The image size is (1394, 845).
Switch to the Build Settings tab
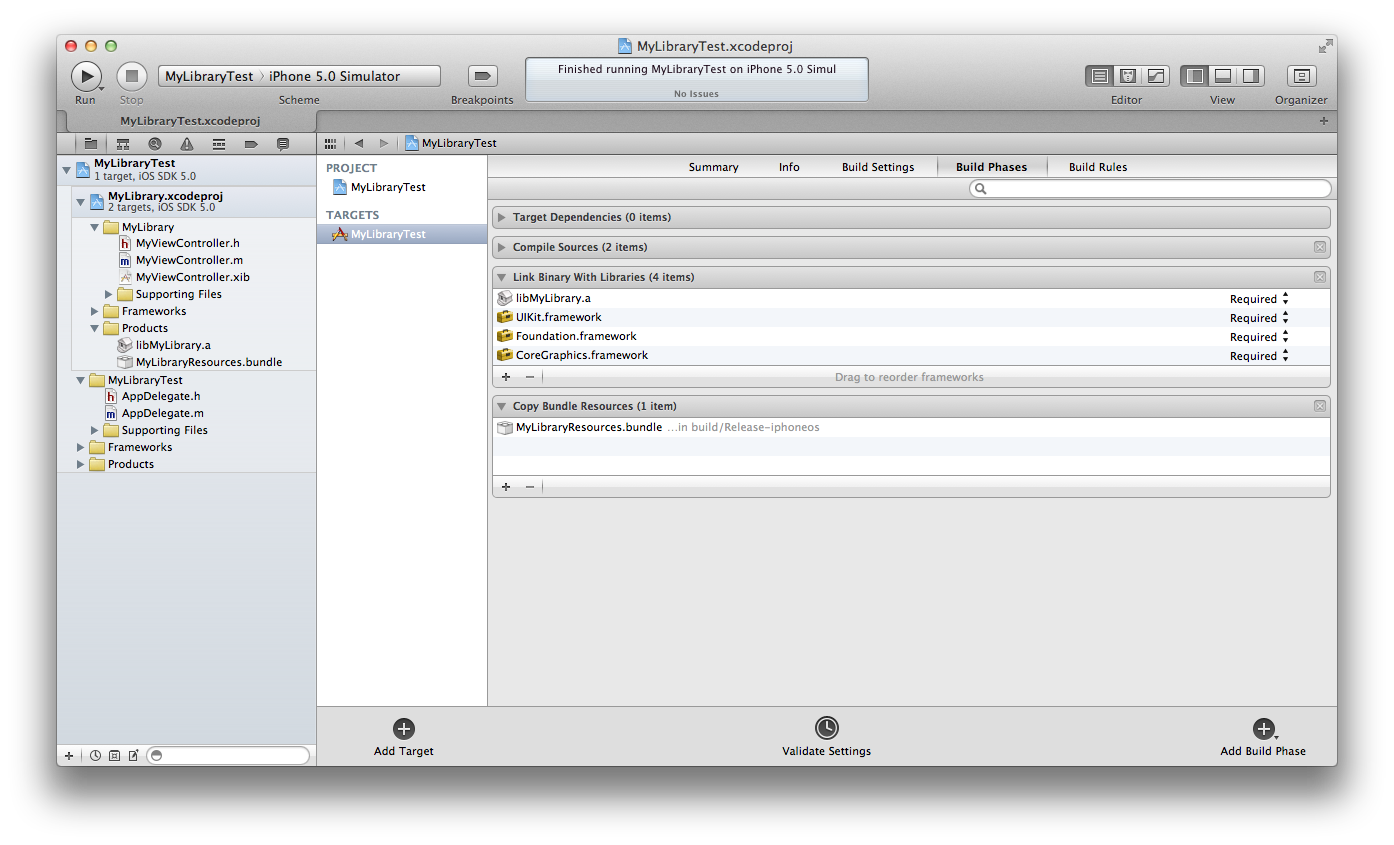point(878,167)
